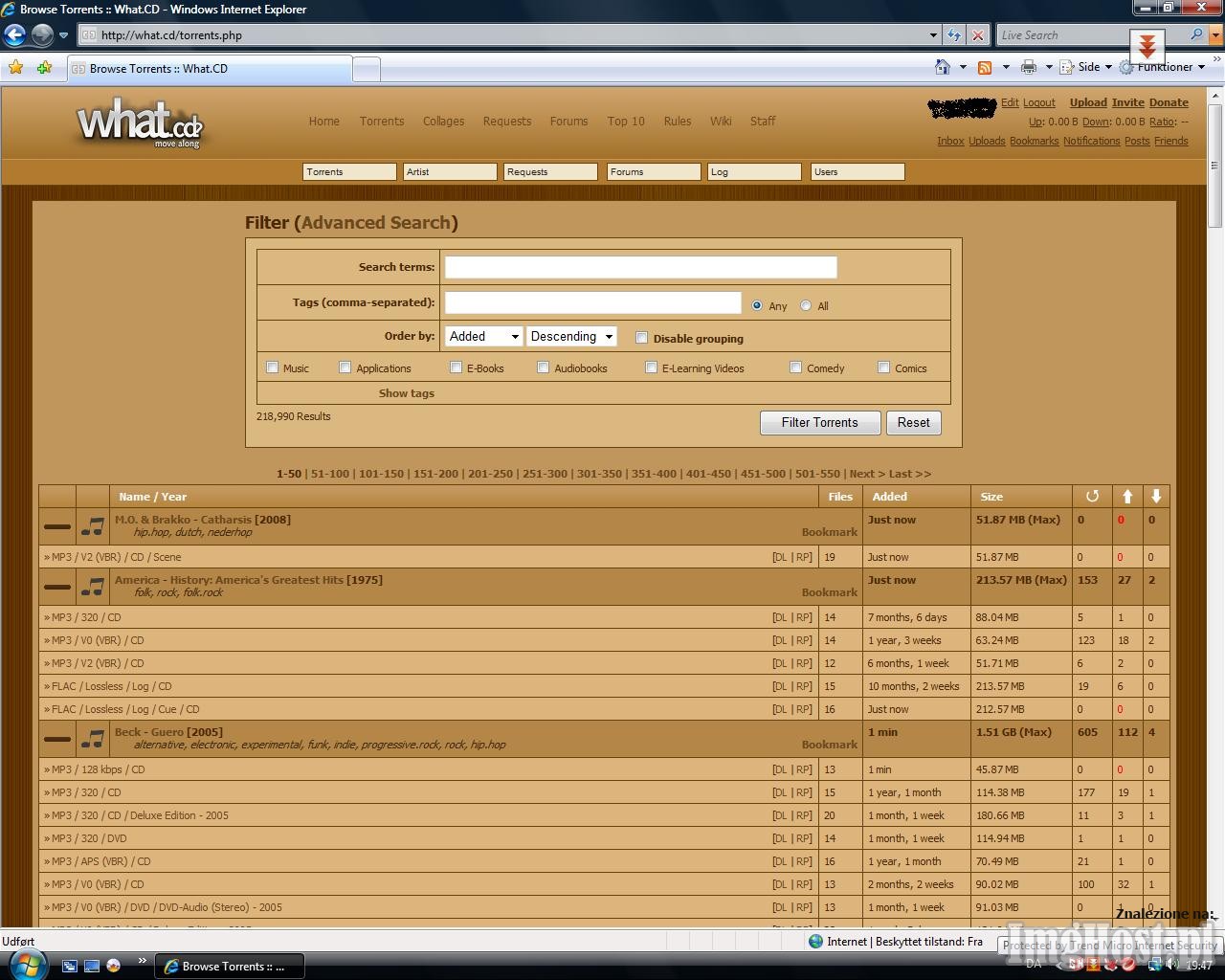Check the E-Learning Videos checkbox
This screenshot has height=980, width=1225.
pos(652,367)
